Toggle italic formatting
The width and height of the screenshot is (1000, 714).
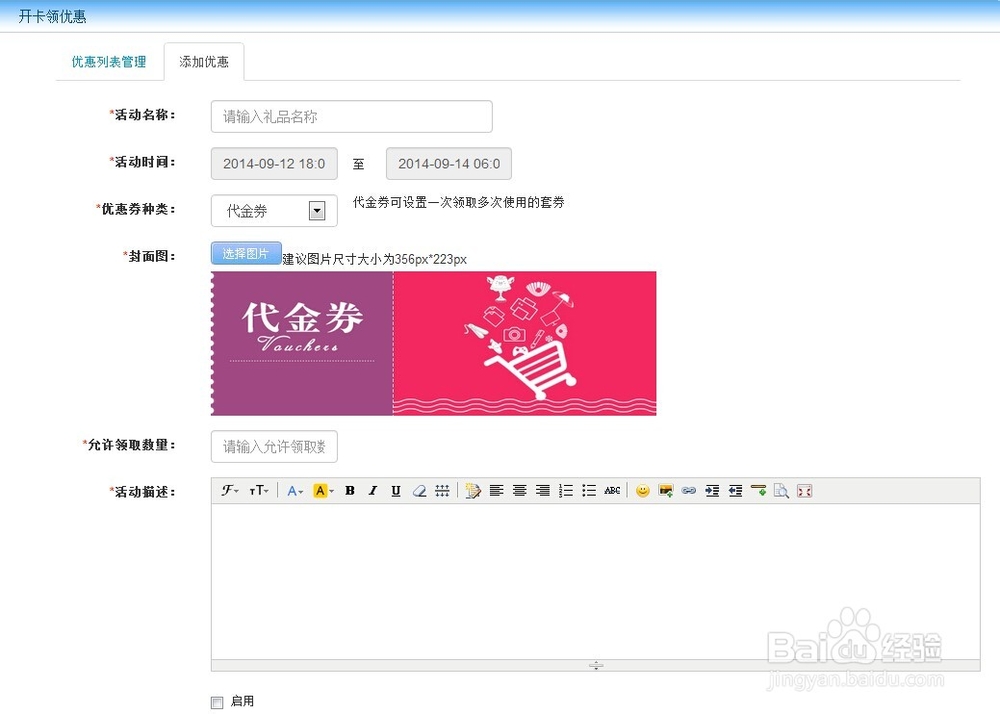[x=372, y=491]
